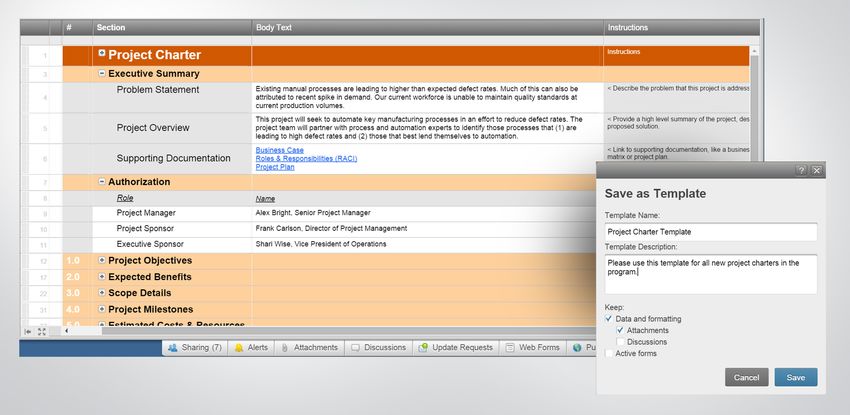Screen dimensions: 850x415
Task: Uncheck the Attachments checkbox in Keep options
Action: (620, 330)
